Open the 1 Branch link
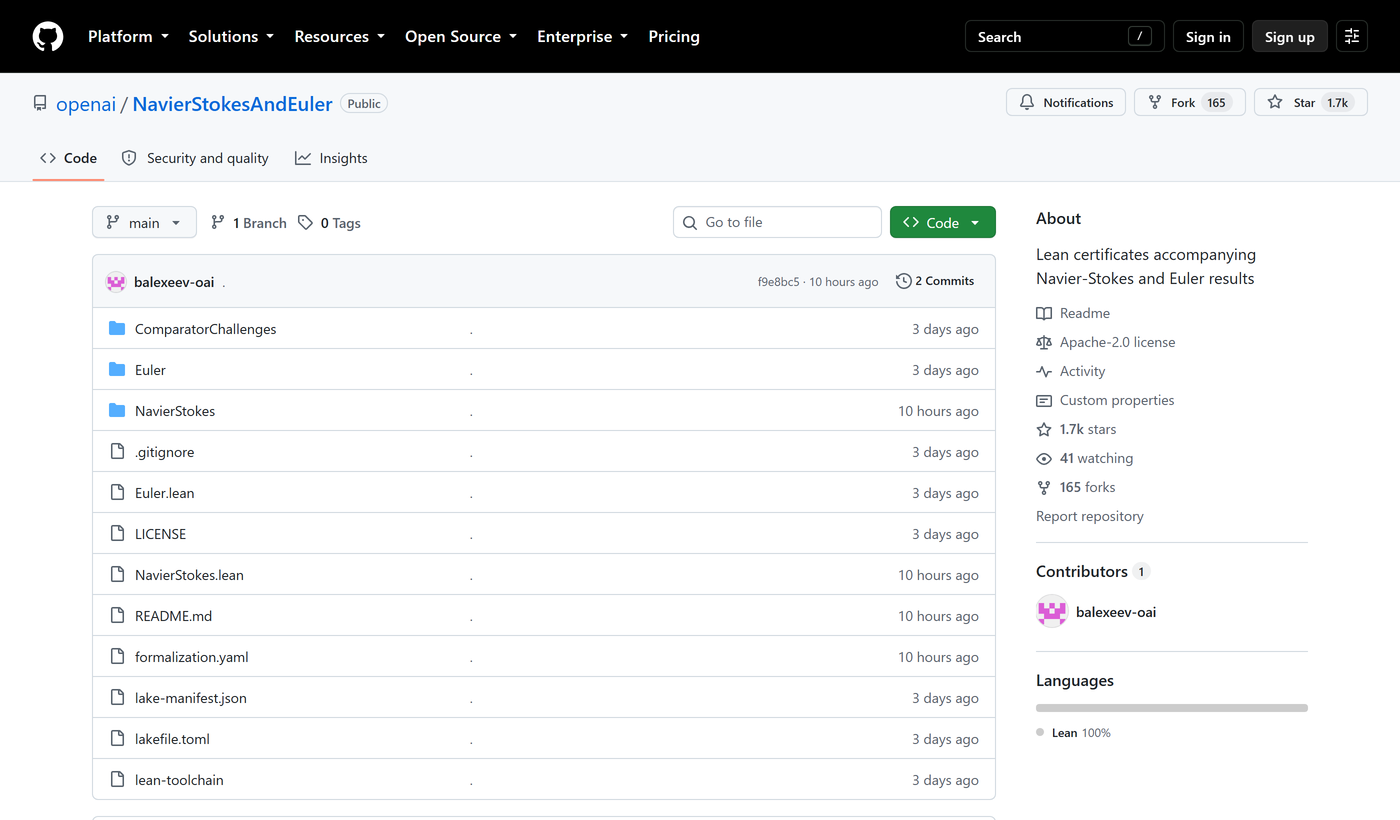This screenshot has width=1400, height=820. click(249, 223)
